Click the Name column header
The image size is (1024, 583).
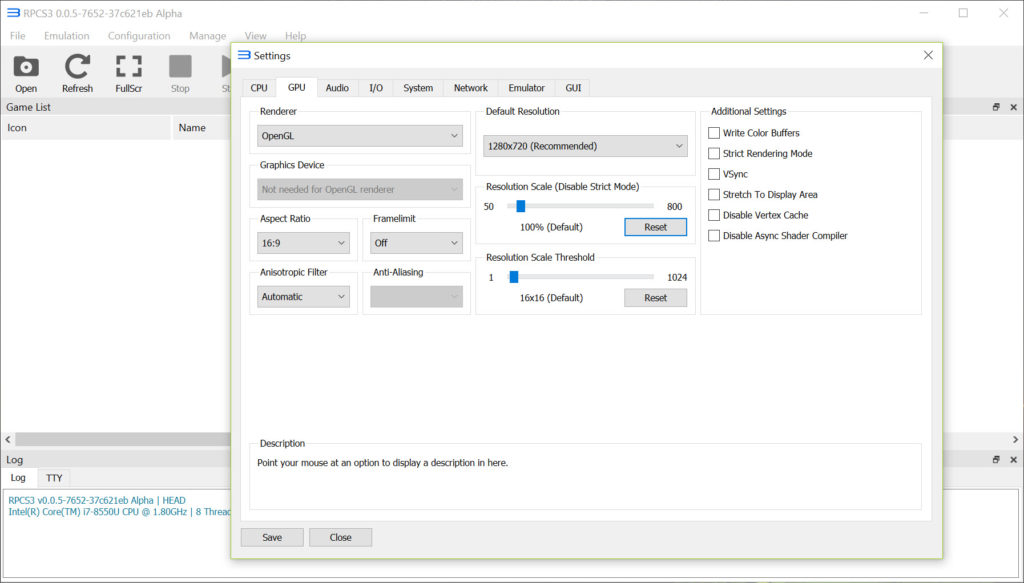[202, 128]
